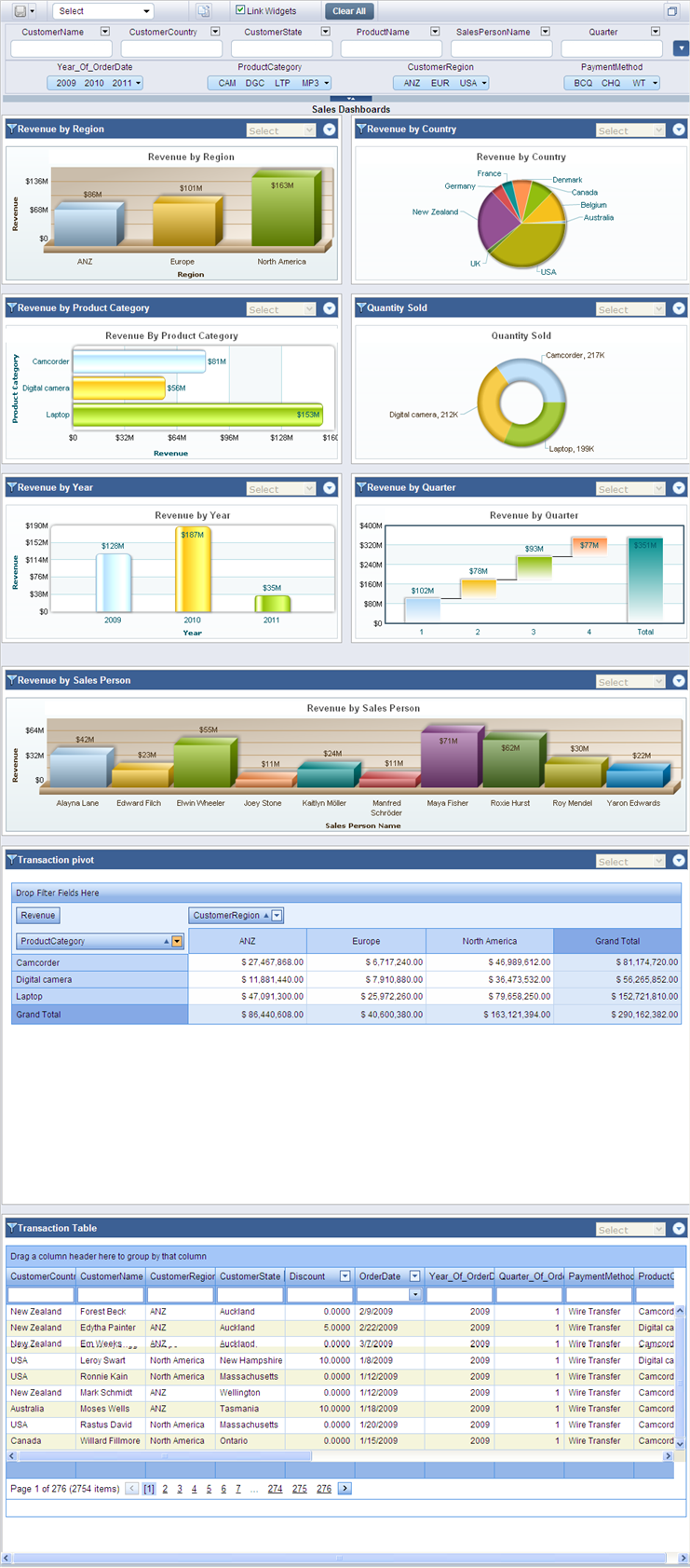The width and height of the screenshot is (690, 1568).
Task: Toggle the 2010 year filter
Action: (94, 83)
